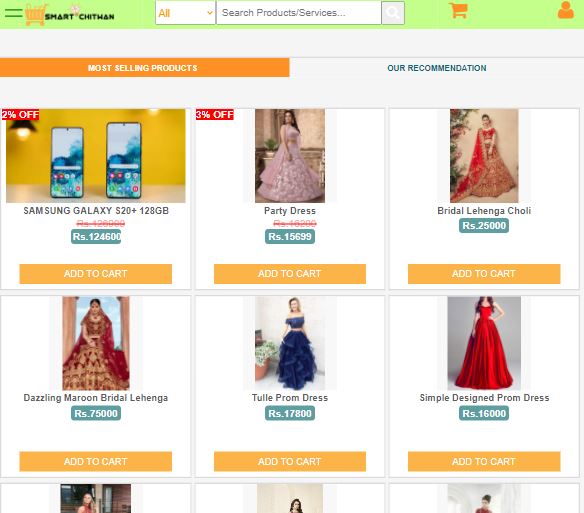Open the Simple Designed Prom Dress title

point(484,398)
